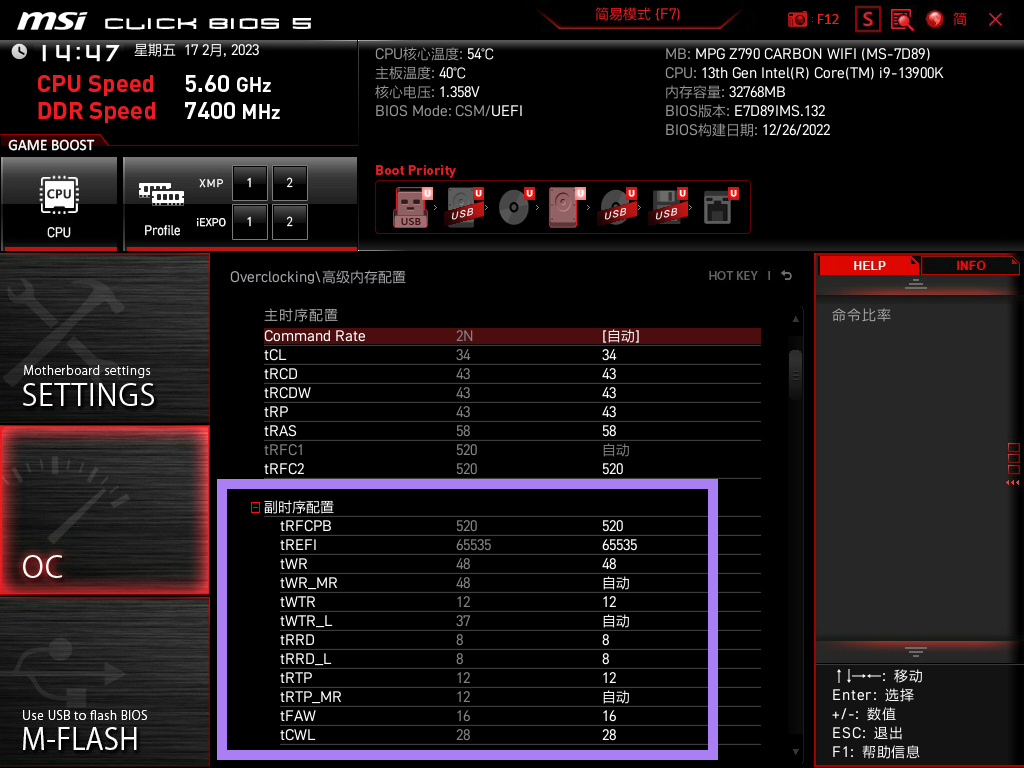The width and height of the screenshot is (1024, 768).
Task: Collapse the 副时序配置 section
Action: (255, 507)
